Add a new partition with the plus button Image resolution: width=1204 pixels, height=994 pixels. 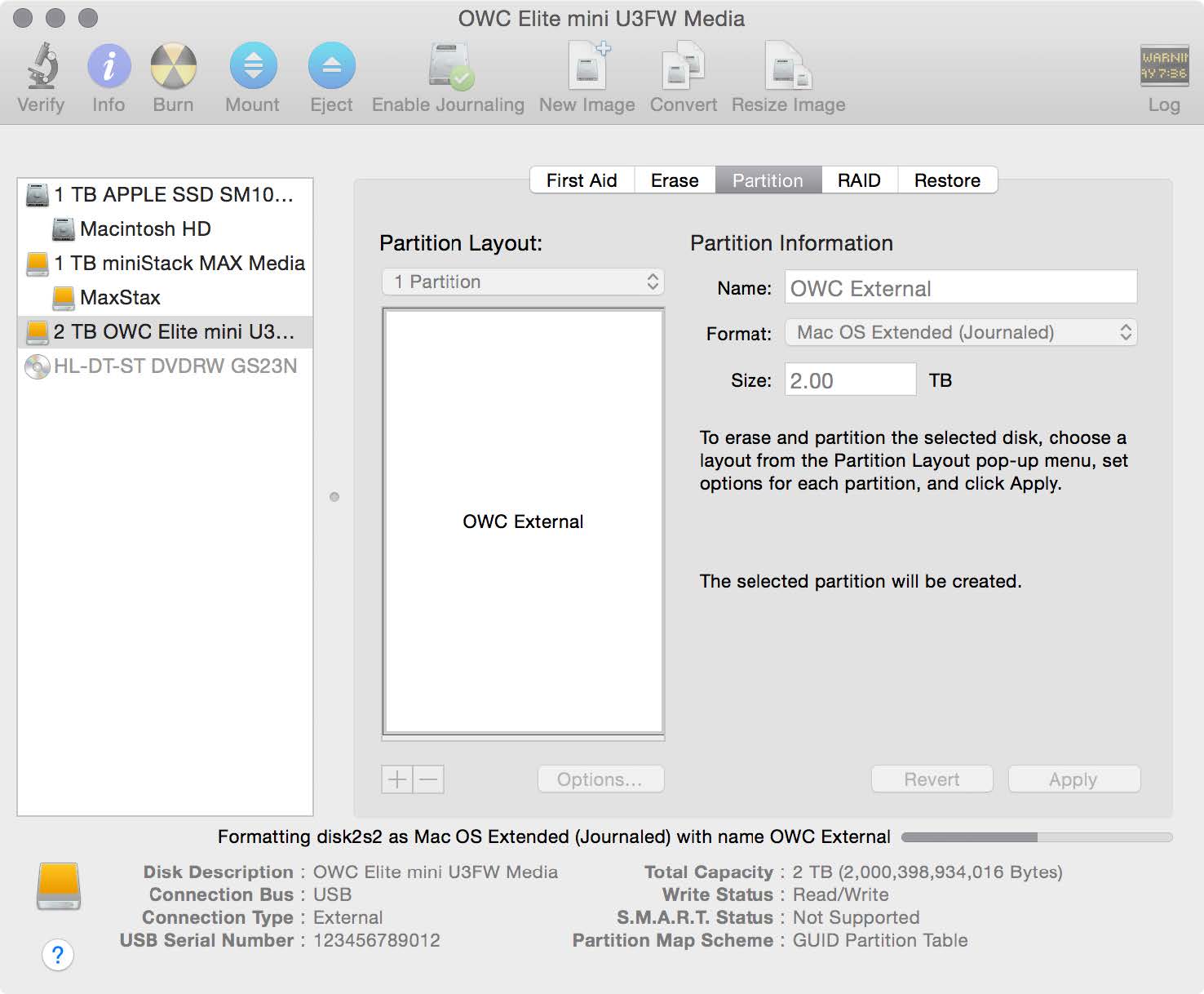[396, 779]
